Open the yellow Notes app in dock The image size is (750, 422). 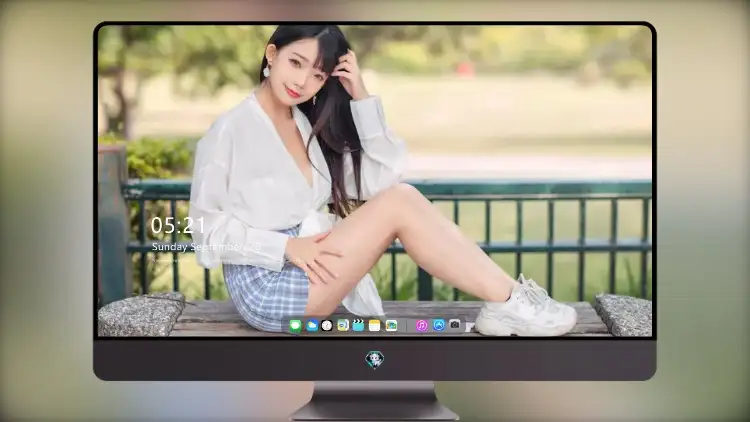point(375,326)
